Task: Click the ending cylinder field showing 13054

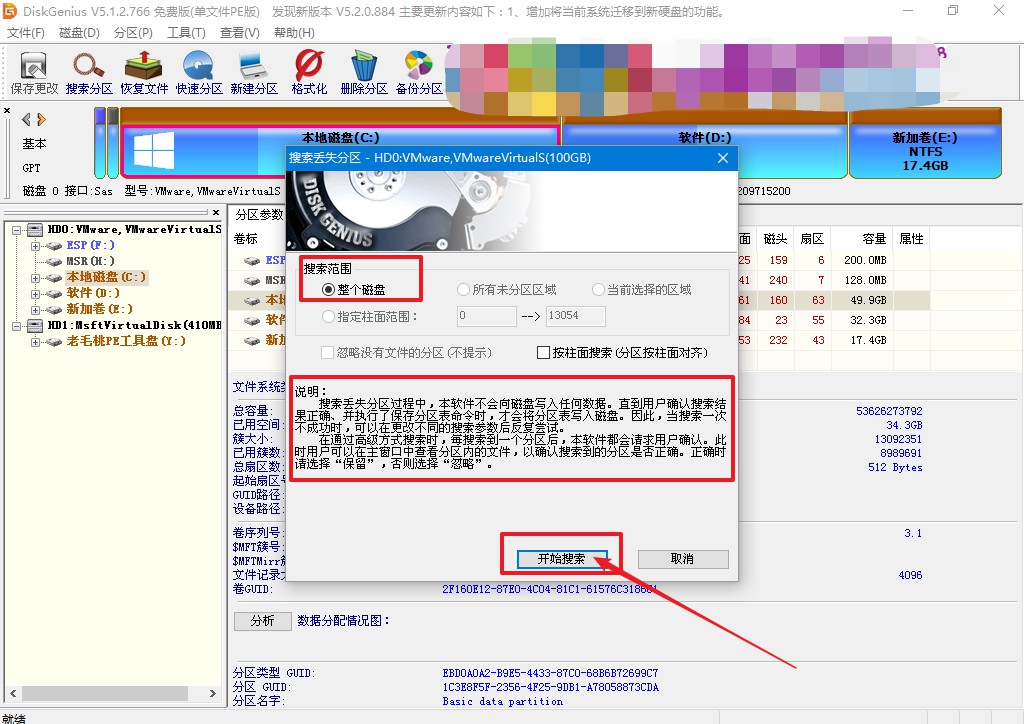Action: (x=575, y=316)
